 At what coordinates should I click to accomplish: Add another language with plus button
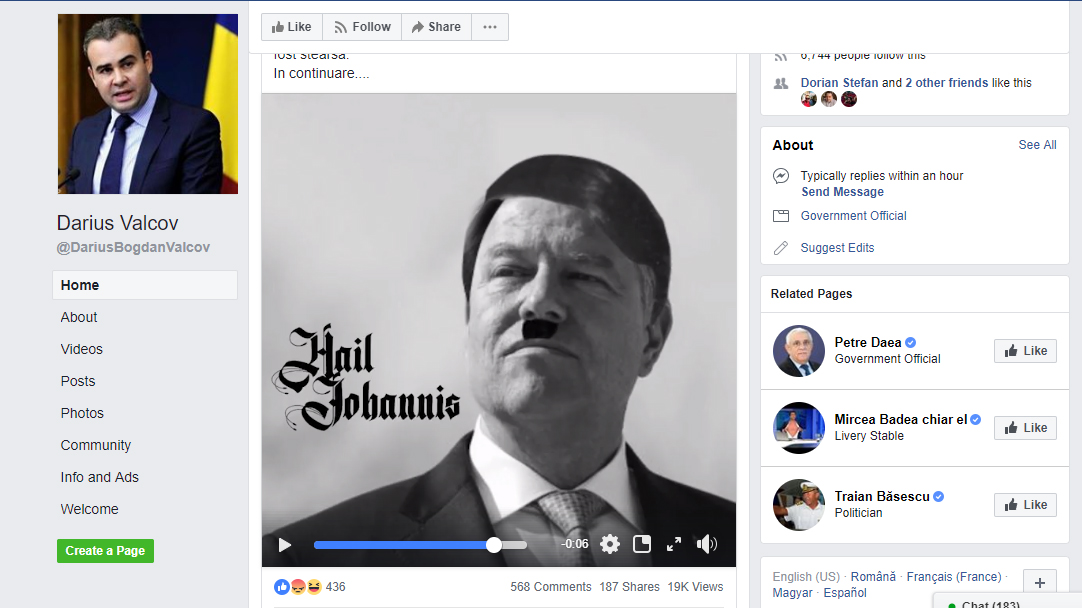[x=1040, y=583]
